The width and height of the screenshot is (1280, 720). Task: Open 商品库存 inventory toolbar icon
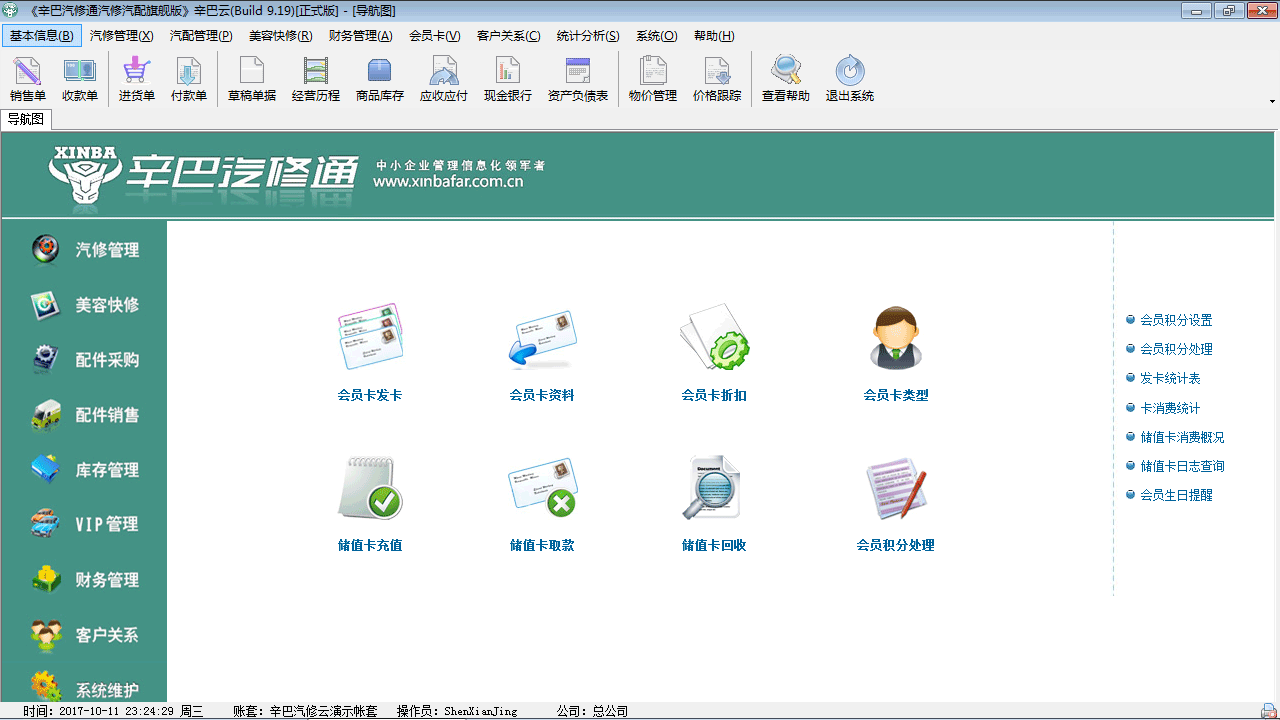pos(380,79)
